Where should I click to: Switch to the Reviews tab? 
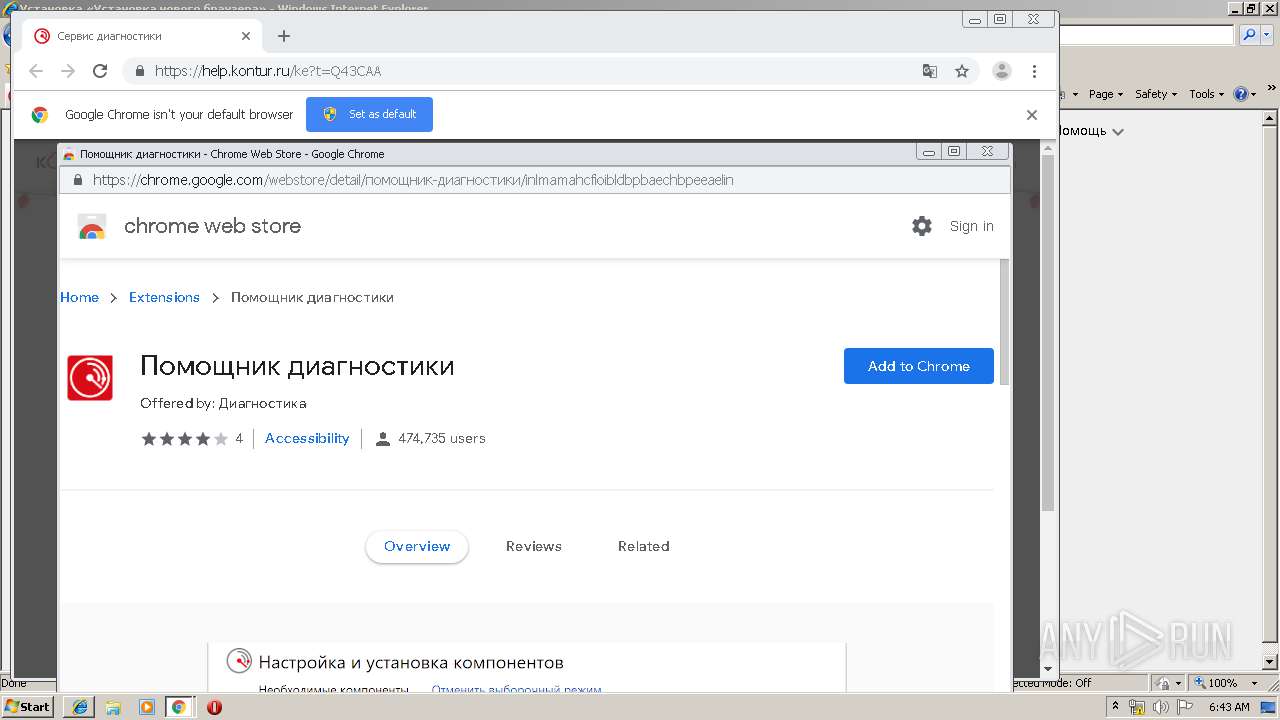[x=533, y=546]
